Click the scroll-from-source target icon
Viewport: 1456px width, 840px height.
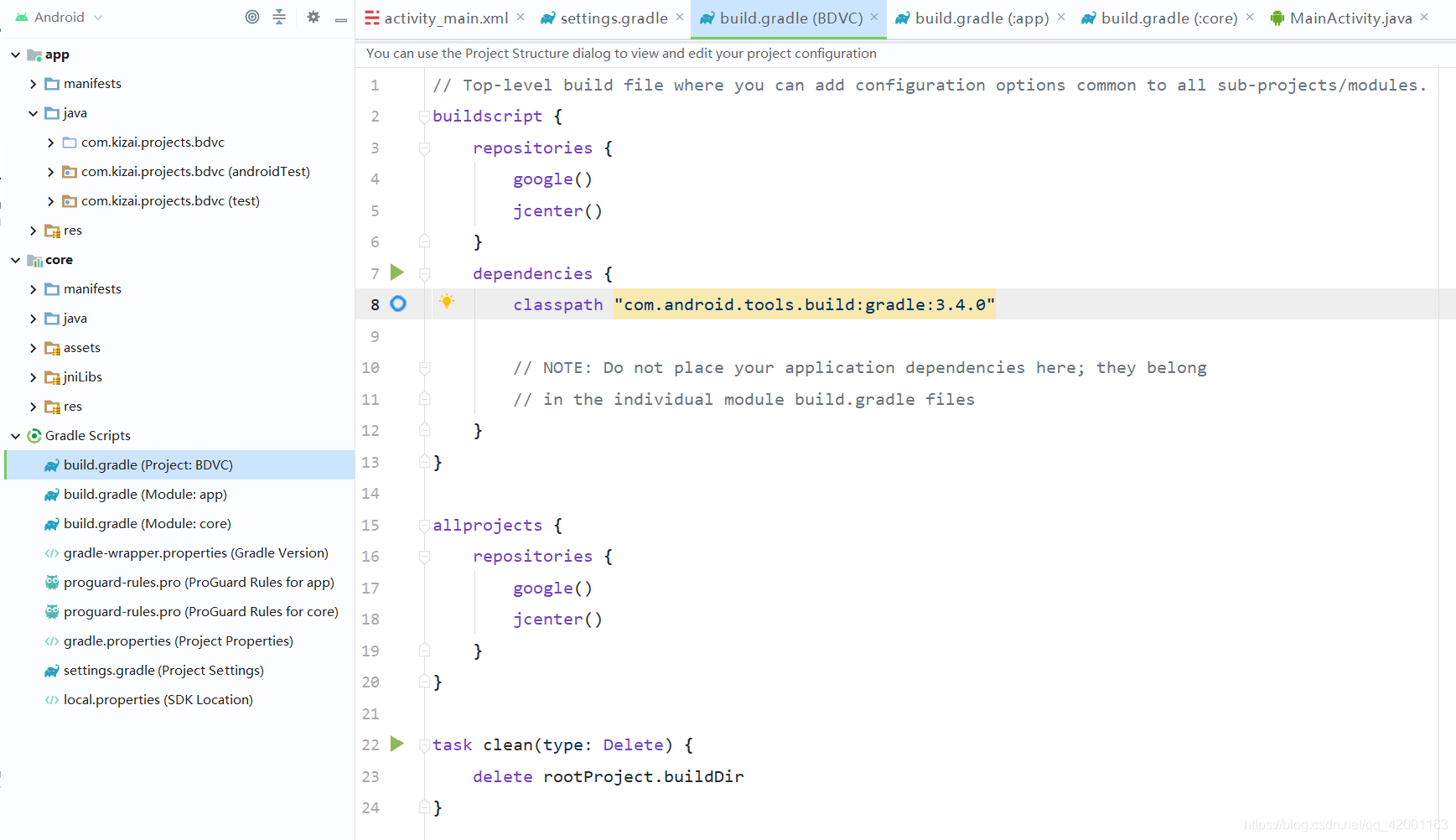click(x=252, y=17)
